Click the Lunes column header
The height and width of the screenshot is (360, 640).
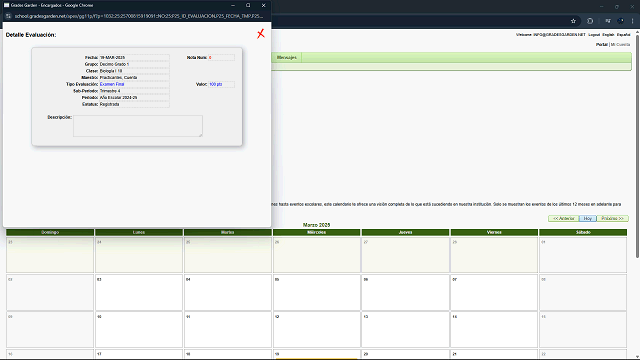click(139, 232)
